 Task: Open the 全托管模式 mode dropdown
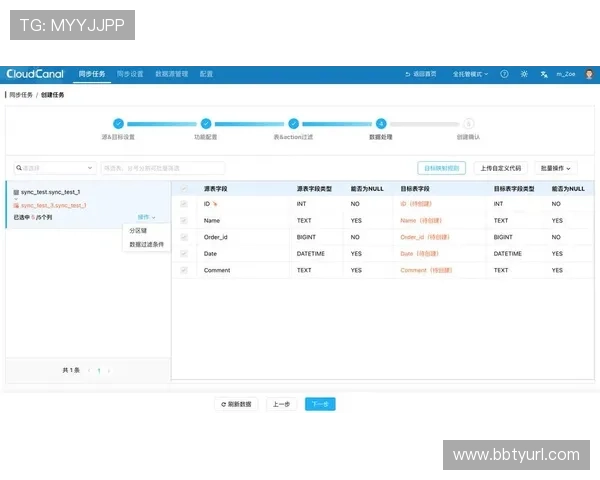(x=470, y=74)
